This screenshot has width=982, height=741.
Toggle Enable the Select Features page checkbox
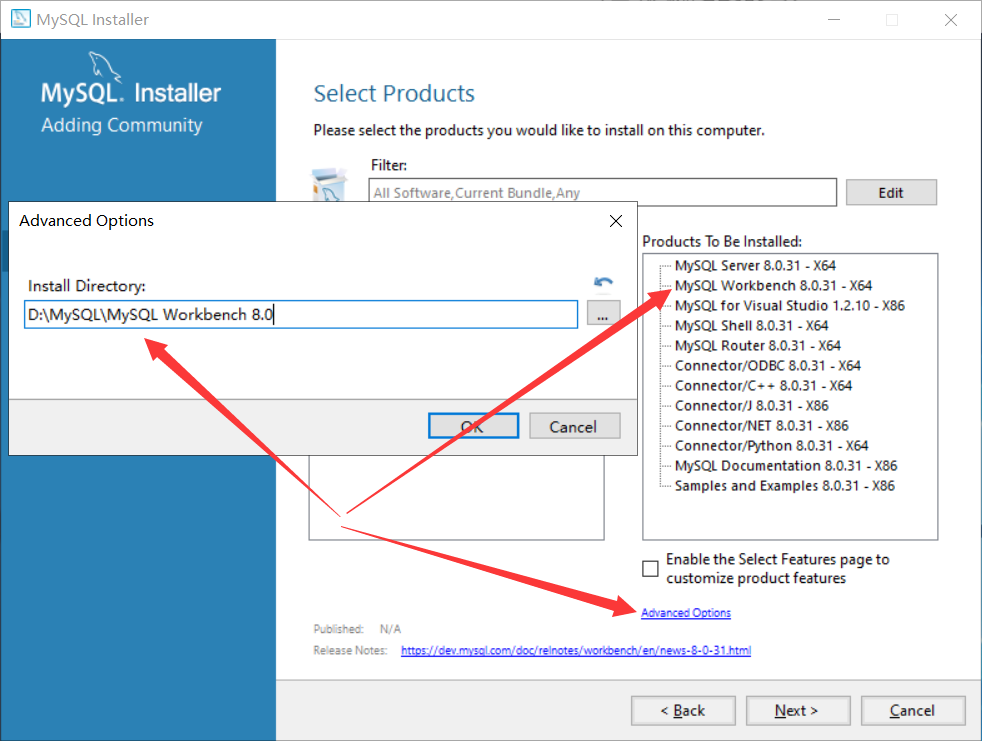point(650,568)
